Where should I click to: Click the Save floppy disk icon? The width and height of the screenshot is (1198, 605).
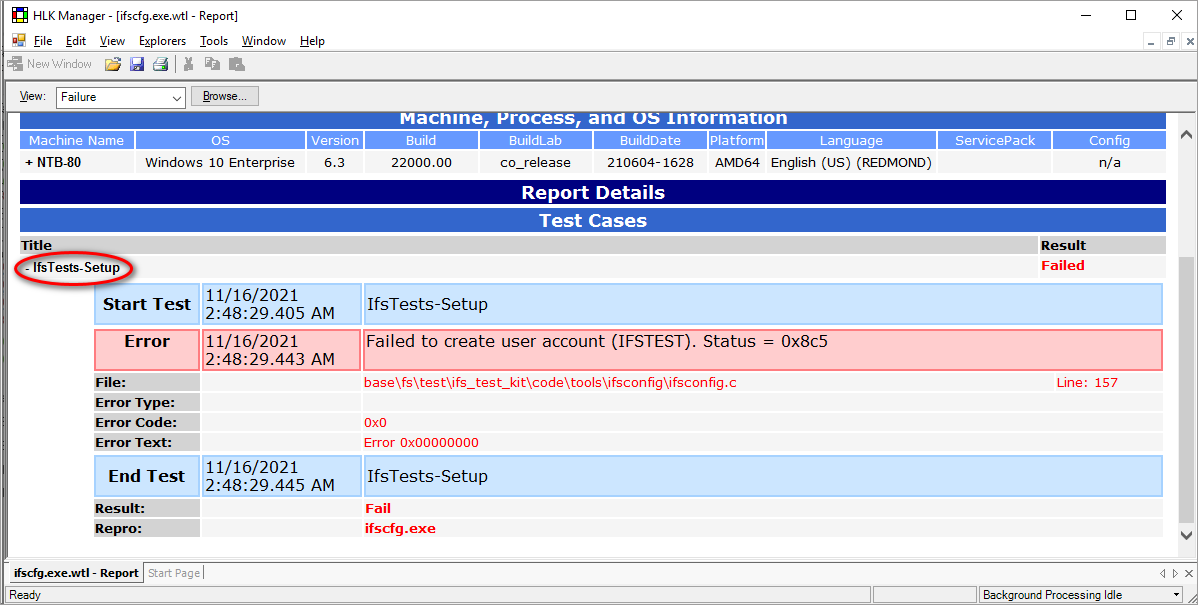pos(137,64)
